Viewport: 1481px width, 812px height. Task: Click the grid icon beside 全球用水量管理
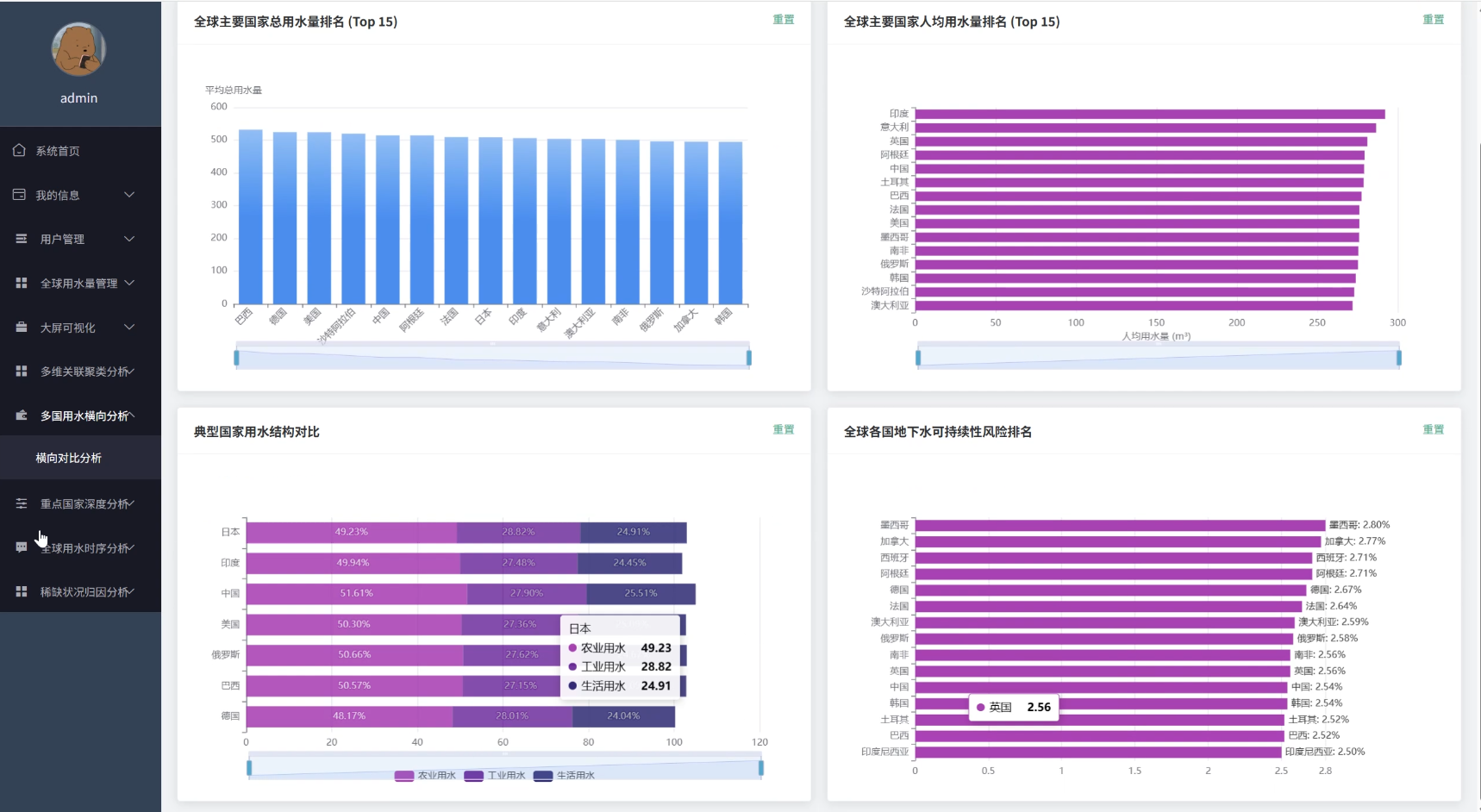tap(22, 283)
